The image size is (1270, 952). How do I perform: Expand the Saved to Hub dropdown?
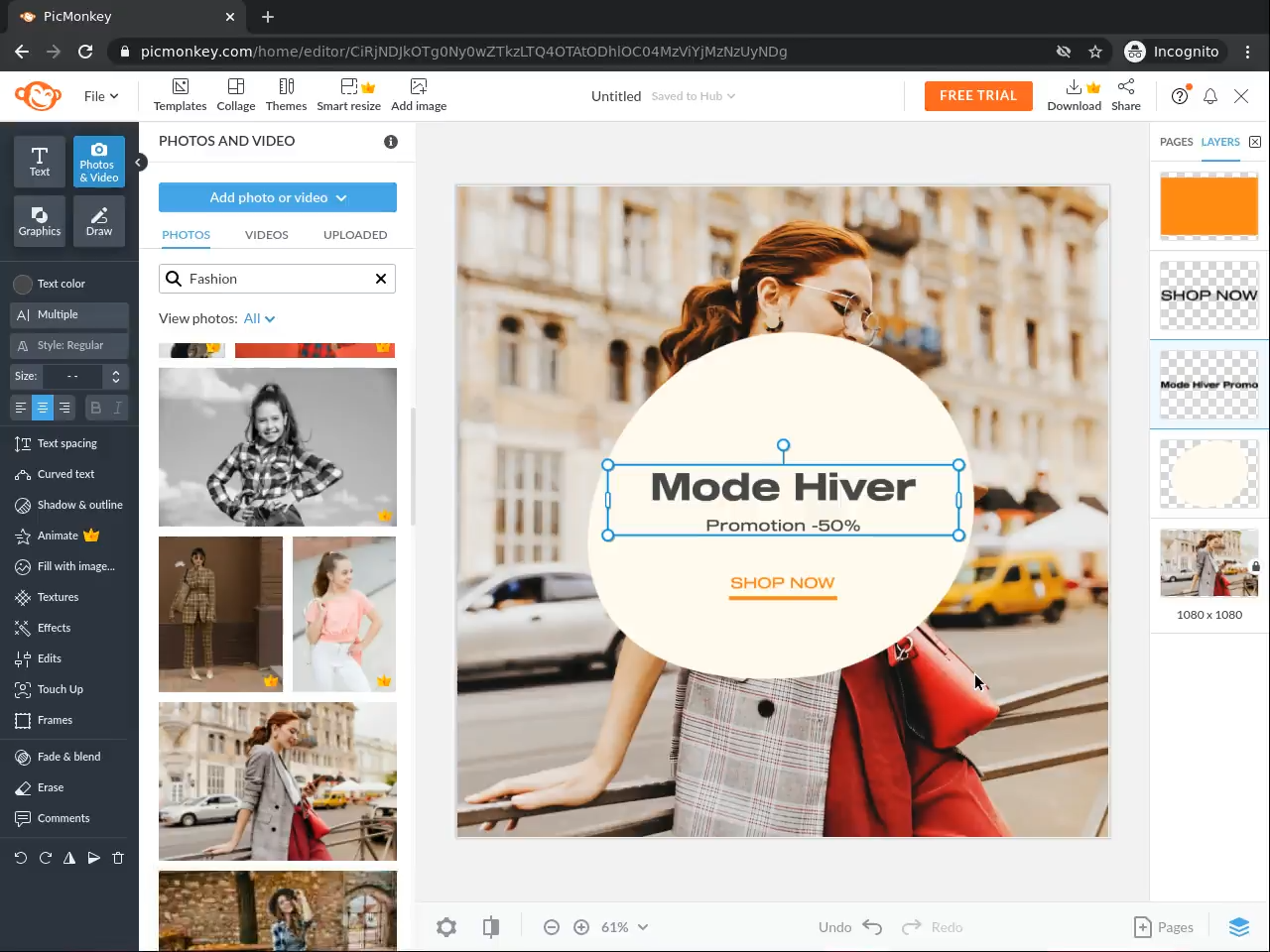click(x=694, y=96)
